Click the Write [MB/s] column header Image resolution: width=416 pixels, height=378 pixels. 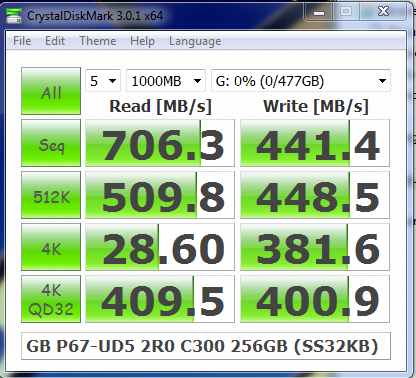click(x=316, y=106)
